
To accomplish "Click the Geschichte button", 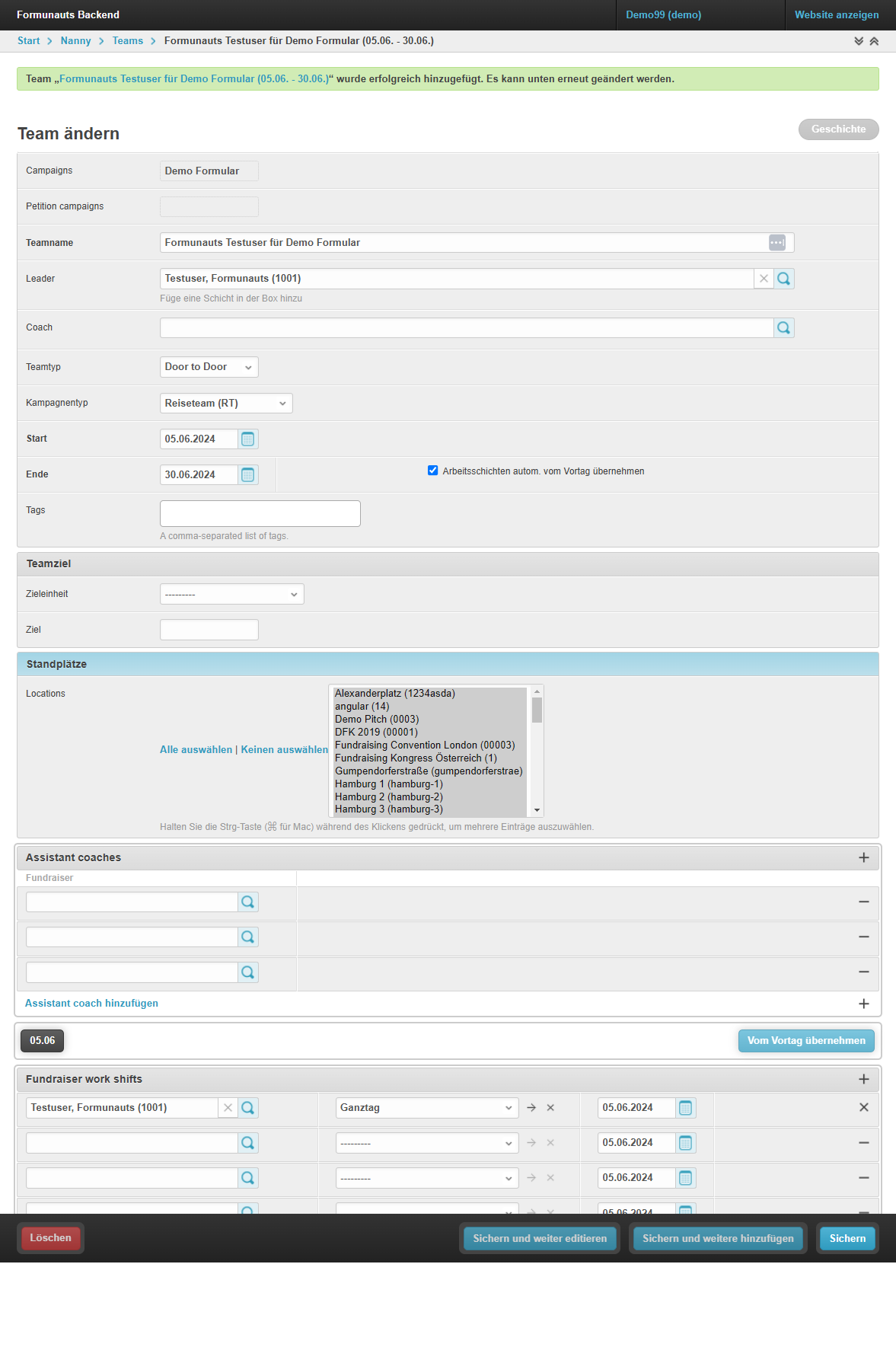I will 838,129.
